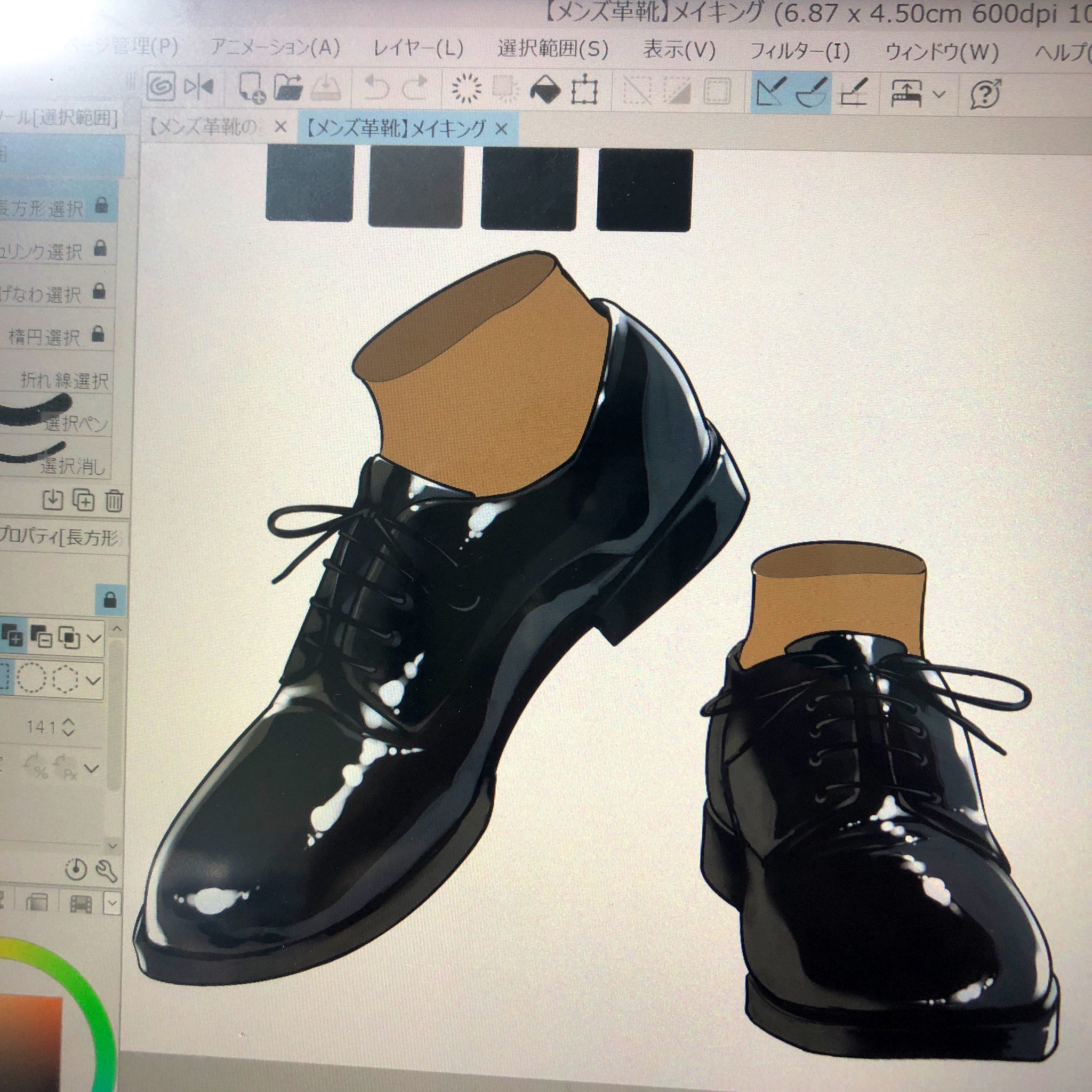Select the シュリンク選択 sub tool

57,251
